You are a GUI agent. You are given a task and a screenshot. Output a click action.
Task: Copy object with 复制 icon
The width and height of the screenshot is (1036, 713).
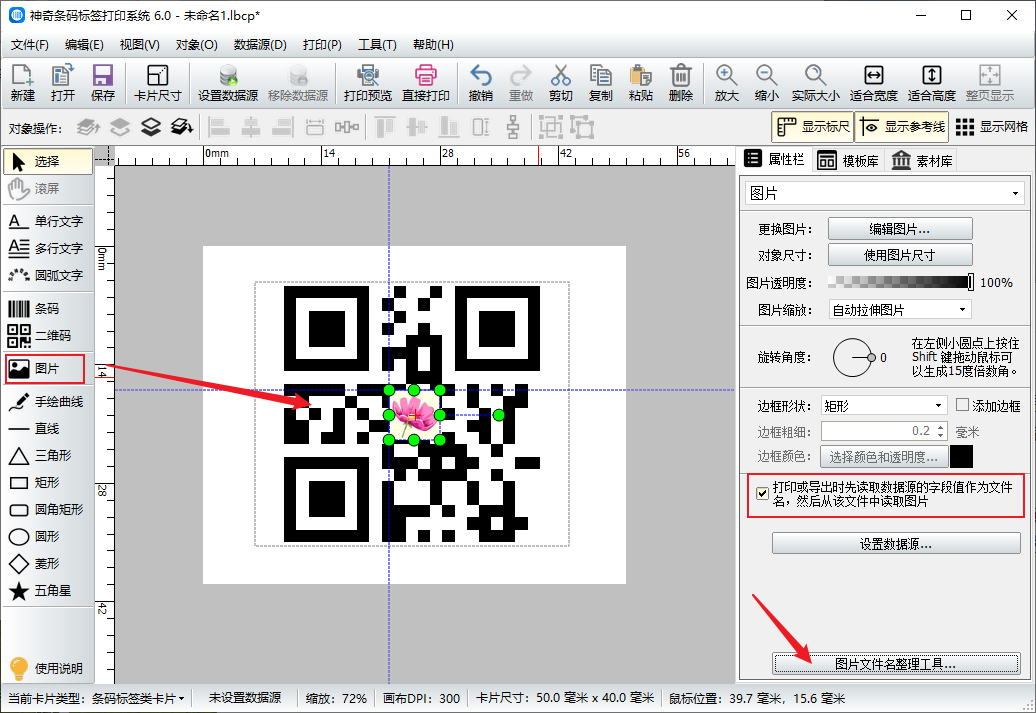(x=601, y=83)
